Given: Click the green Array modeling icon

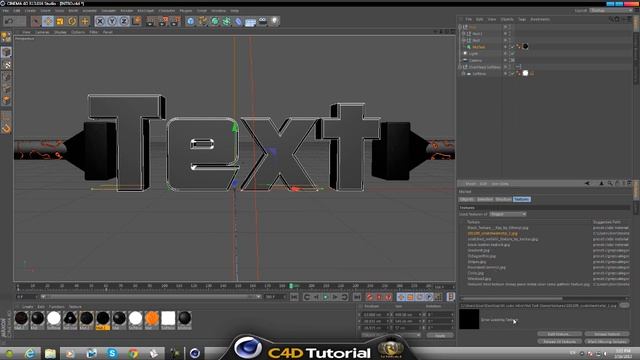Looking at the screenshot, I should tap(227, 21).
